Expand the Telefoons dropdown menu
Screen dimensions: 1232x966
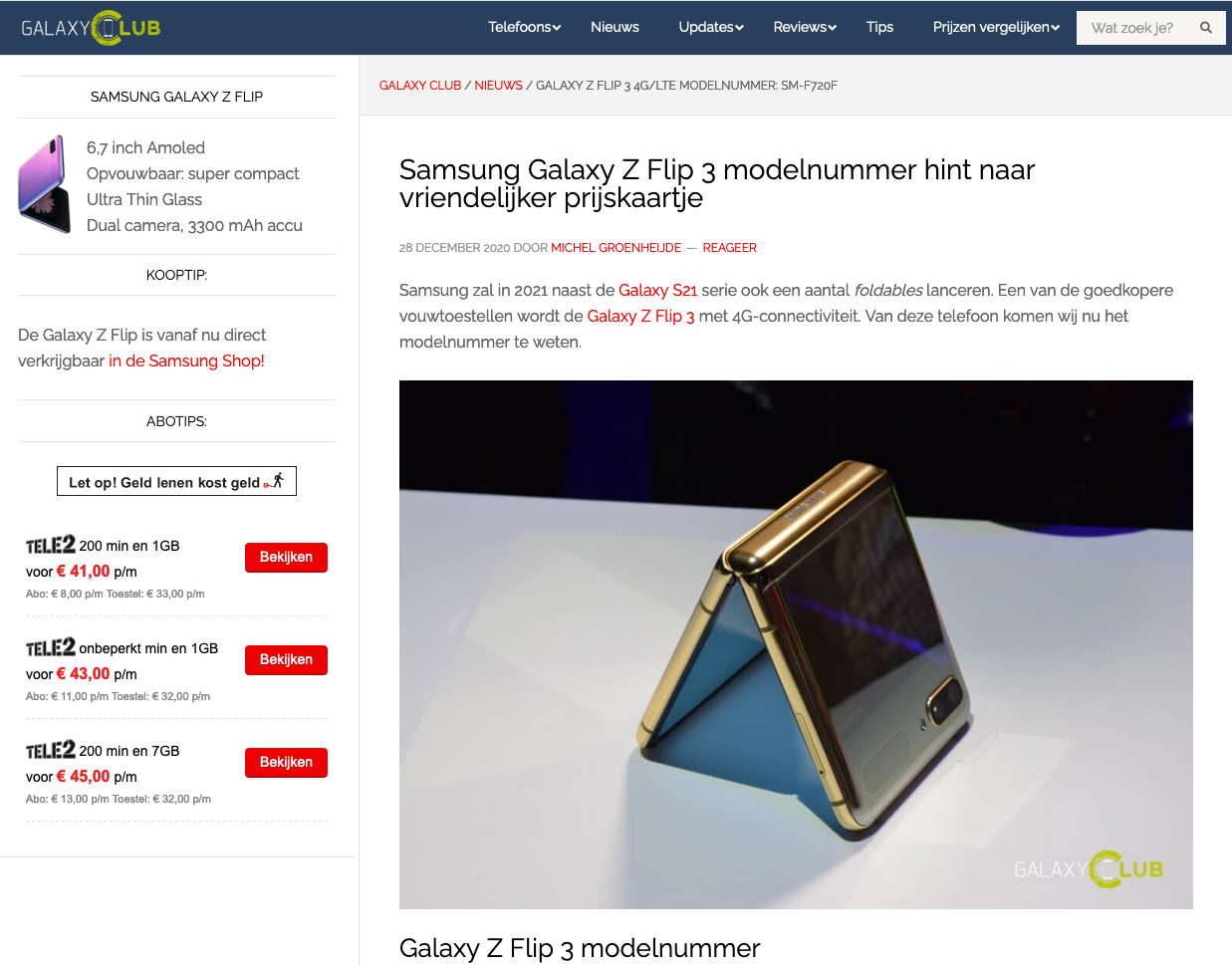(x=524, y=27)
